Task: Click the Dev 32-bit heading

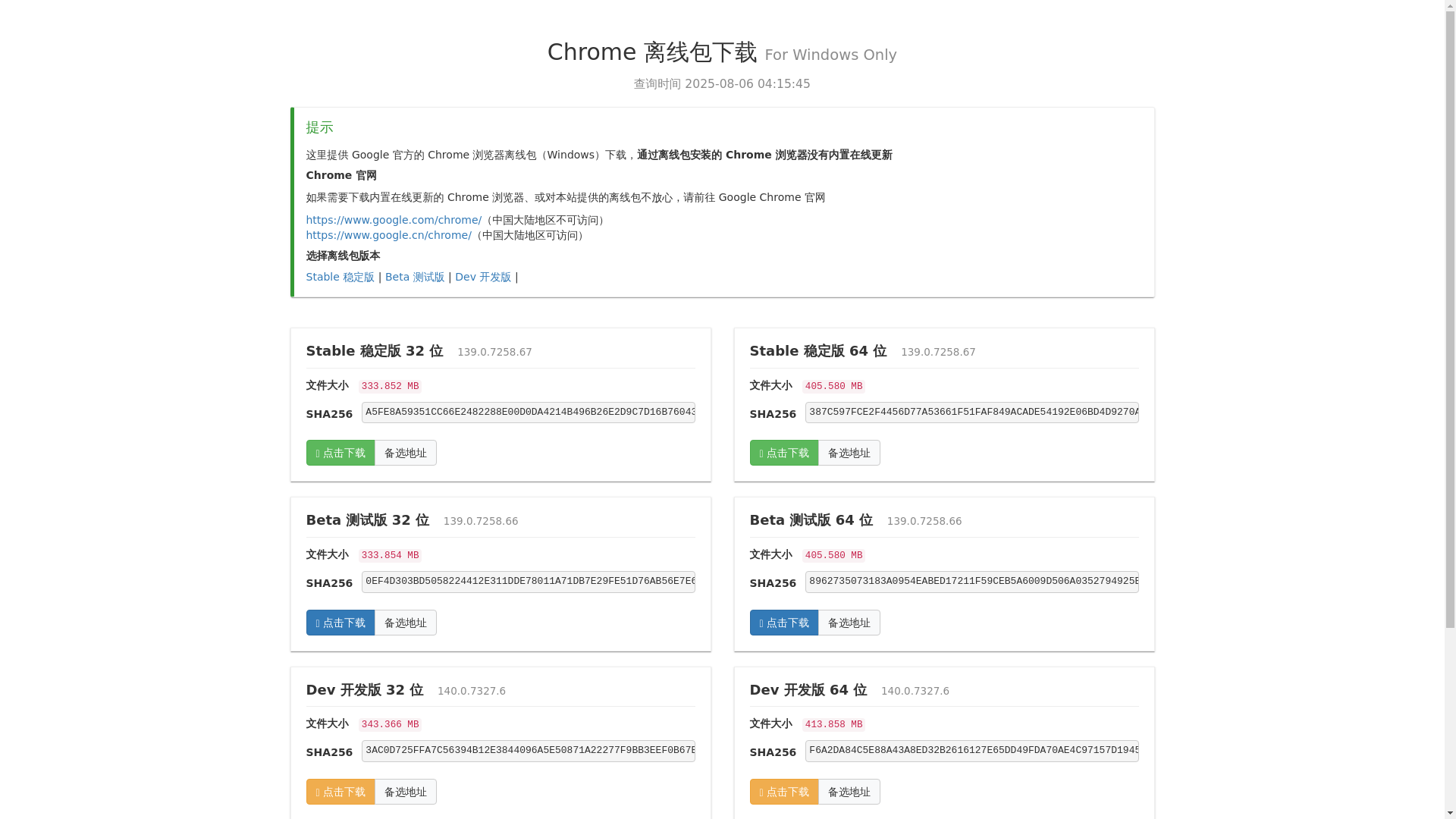Action: click(365, 690)
